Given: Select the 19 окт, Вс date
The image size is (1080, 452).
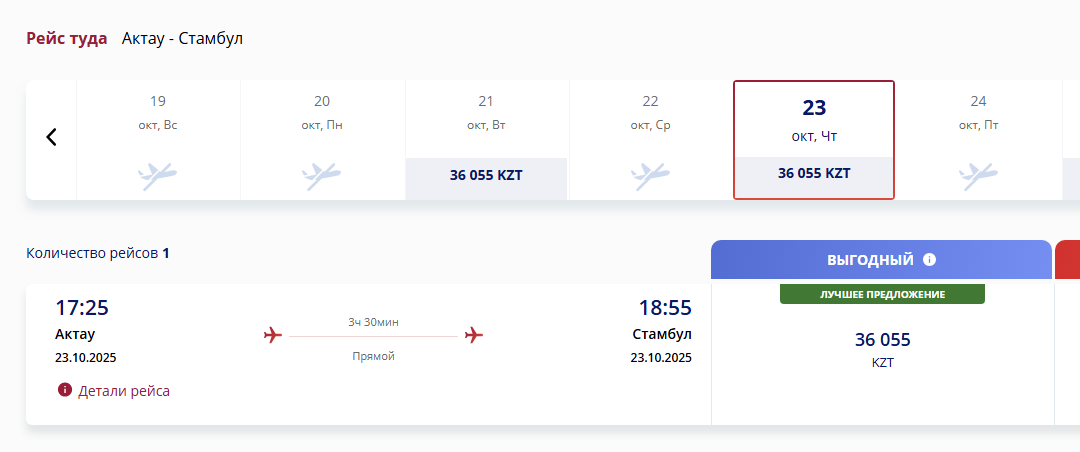Looking at the screenshot, I should click(158, 140).
